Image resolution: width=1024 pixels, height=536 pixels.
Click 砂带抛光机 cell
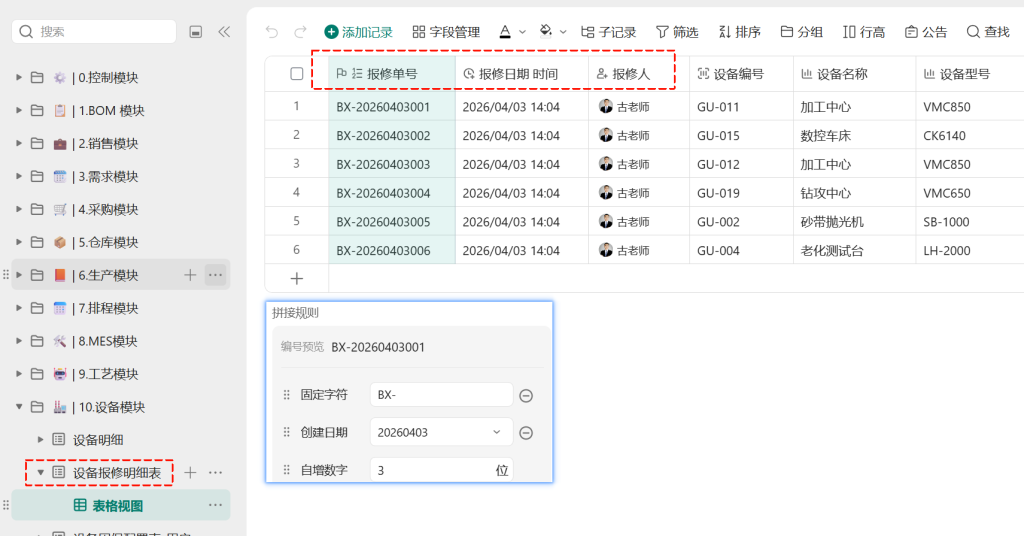pos(854,221)
